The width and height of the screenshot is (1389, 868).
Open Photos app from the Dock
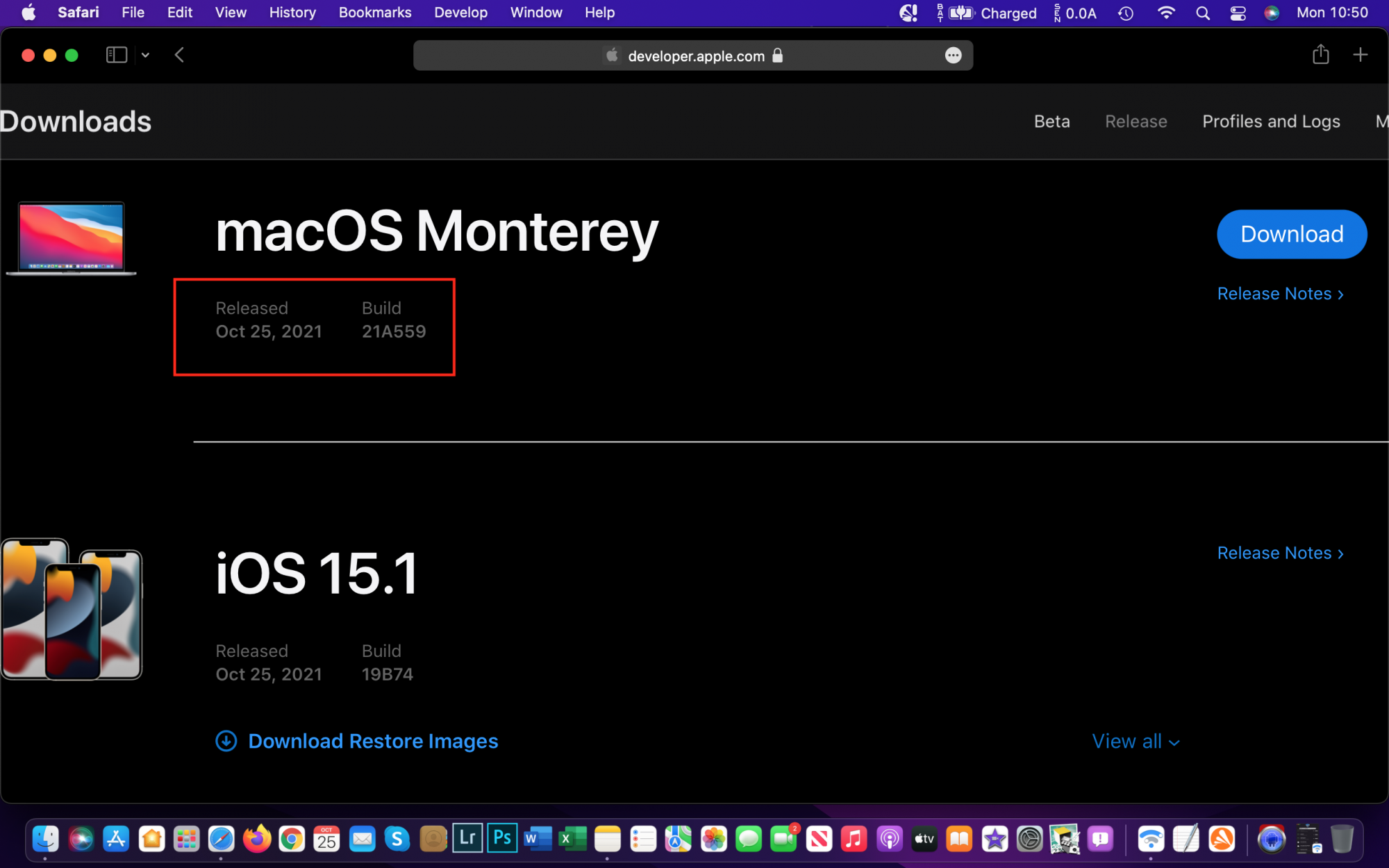[x=713, y=839]
